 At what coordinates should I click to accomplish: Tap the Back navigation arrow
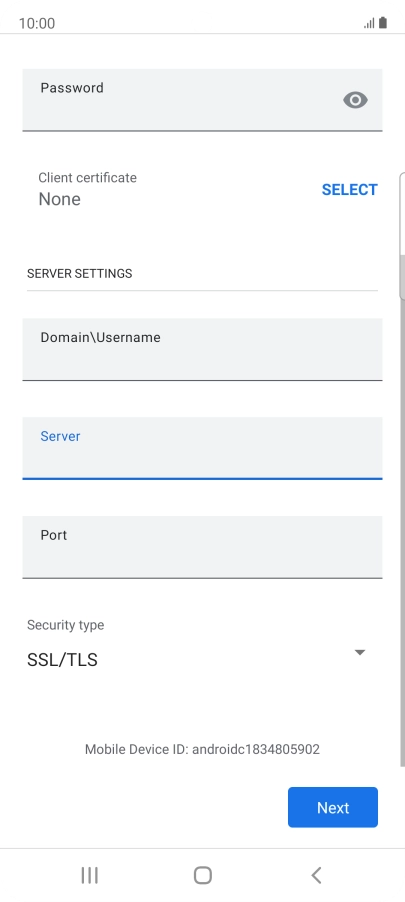click(x=316, y=876)
